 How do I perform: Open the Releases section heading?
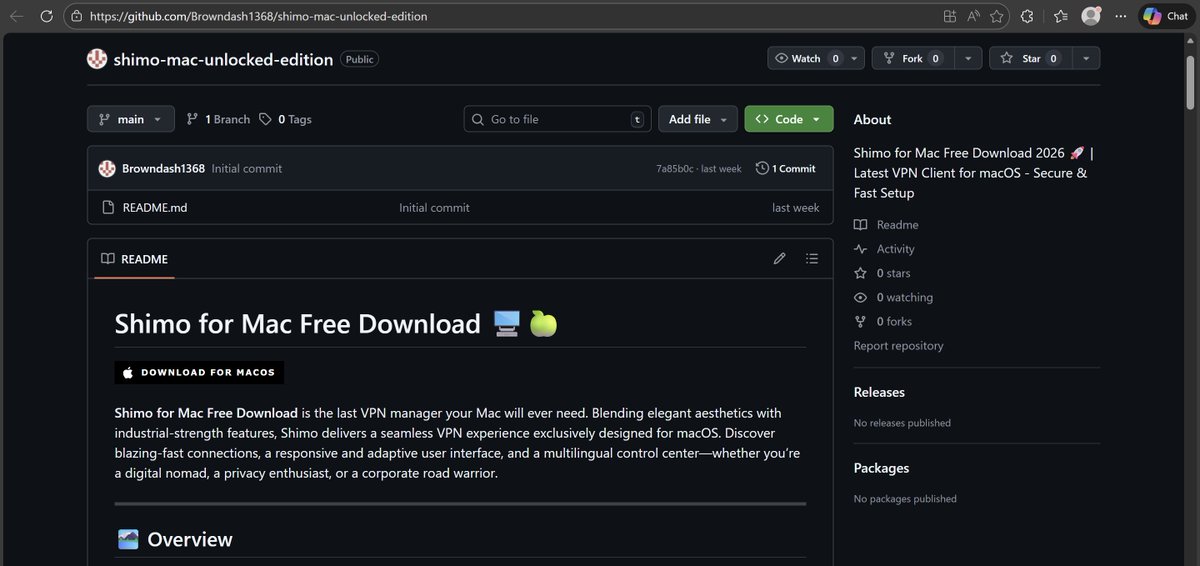coord(879,392)
